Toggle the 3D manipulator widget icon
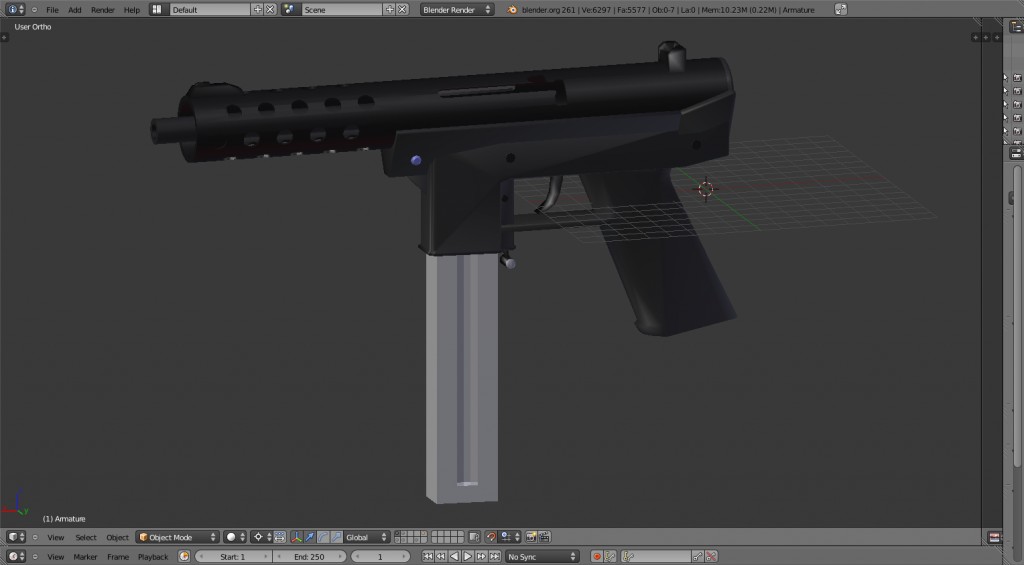The image size is (1024, 565). click(297, 537)
